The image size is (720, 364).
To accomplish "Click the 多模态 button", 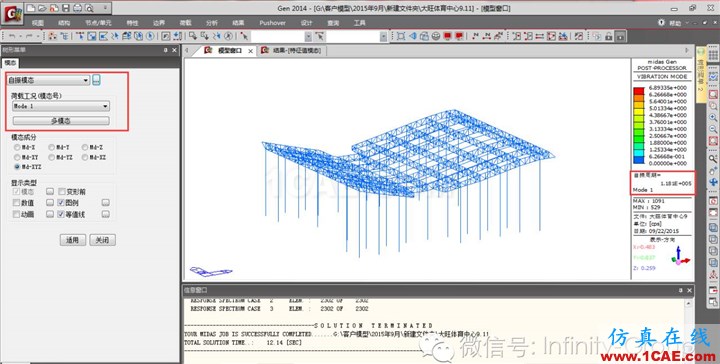I will [61, 121].
